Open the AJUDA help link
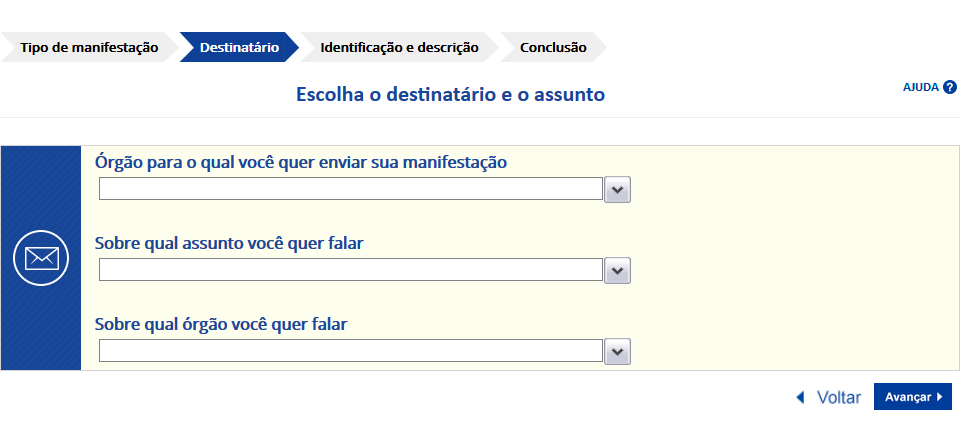This screenshot has height=433, width=968. (920, 87)
